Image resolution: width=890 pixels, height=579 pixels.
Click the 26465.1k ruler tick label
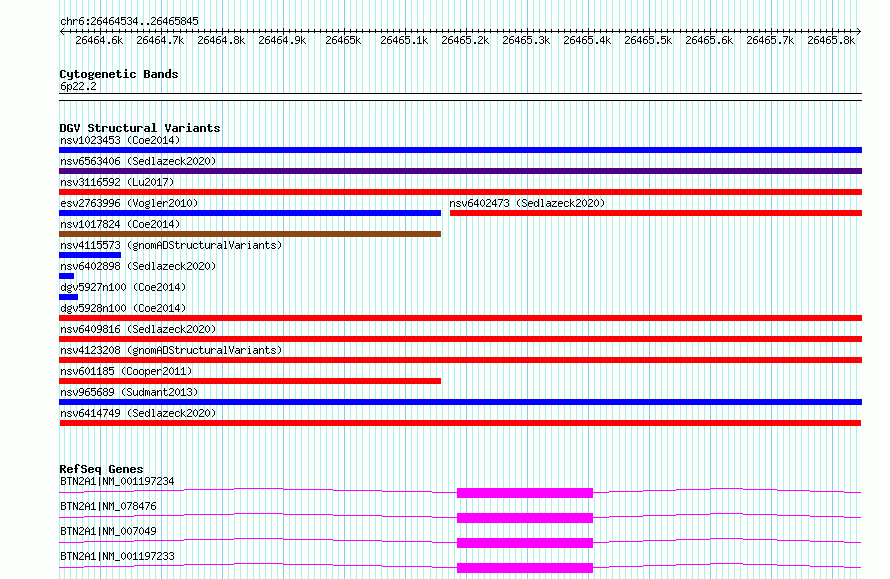404,40
